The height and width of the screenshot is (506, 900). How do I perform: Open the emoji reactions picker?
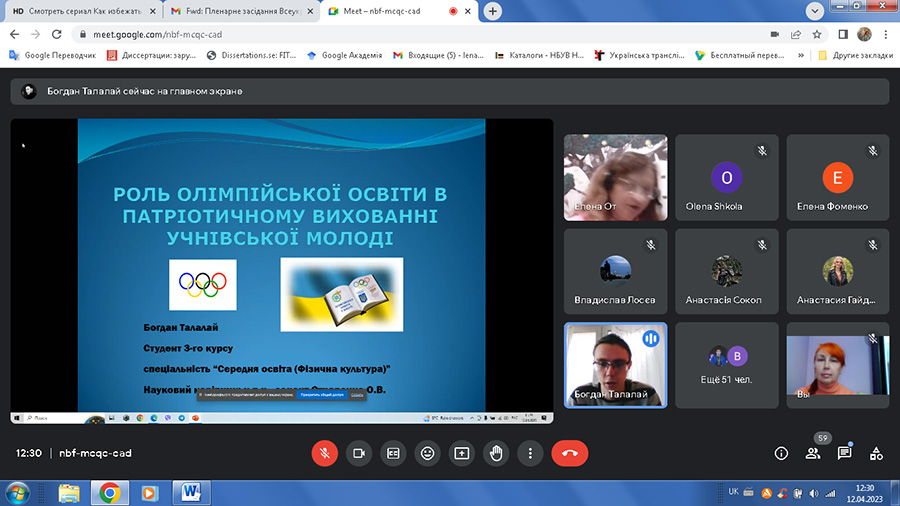point(427,453)
